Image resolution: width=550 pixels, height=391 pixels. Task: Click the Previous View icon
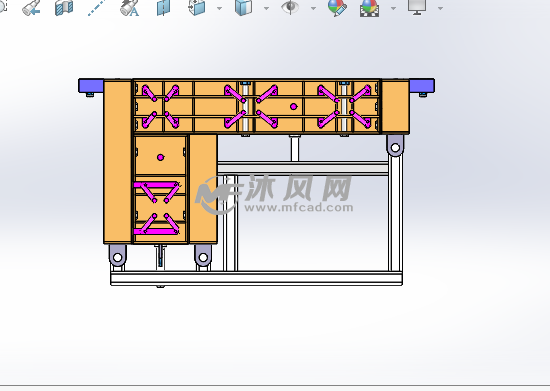[x=31, y=8]
